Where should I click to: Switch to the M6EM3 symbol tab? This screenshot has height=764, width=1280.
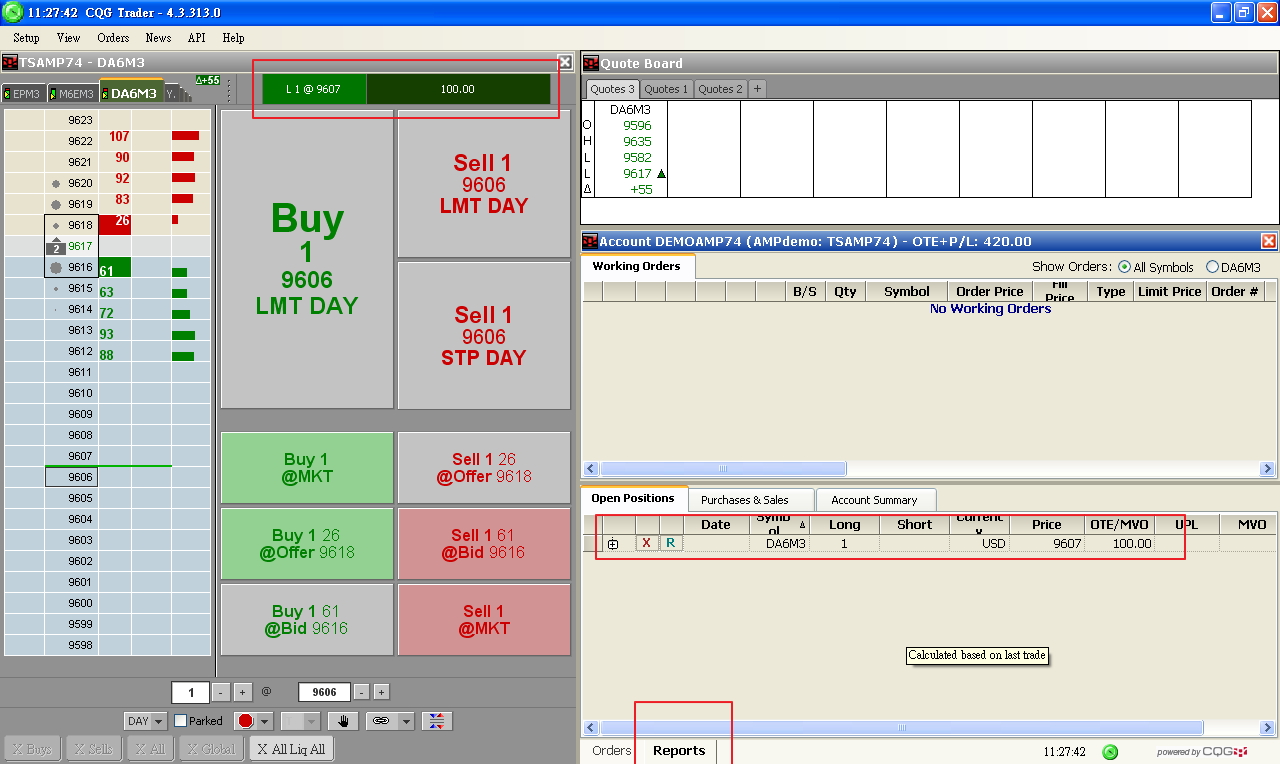point(73,94)
